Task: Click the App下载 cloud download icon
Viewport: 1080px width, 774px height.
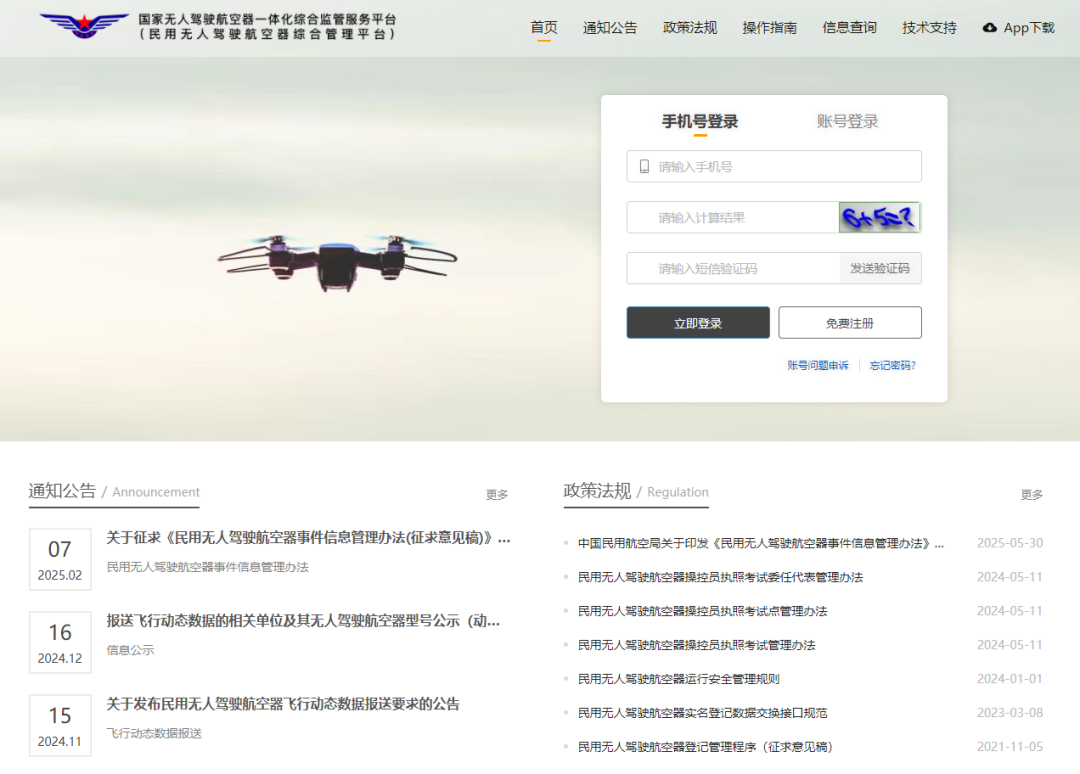Action: point(990,28)
